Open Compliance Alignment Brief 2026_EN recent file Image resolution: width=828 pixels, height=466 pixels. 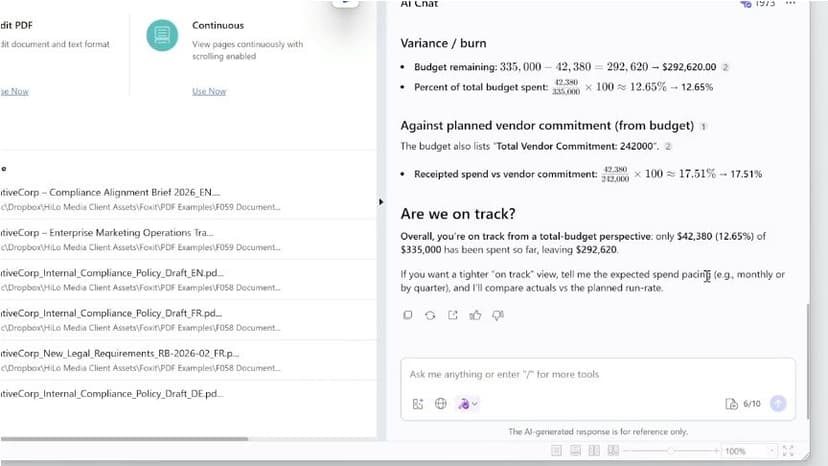[x=187, y=199]
